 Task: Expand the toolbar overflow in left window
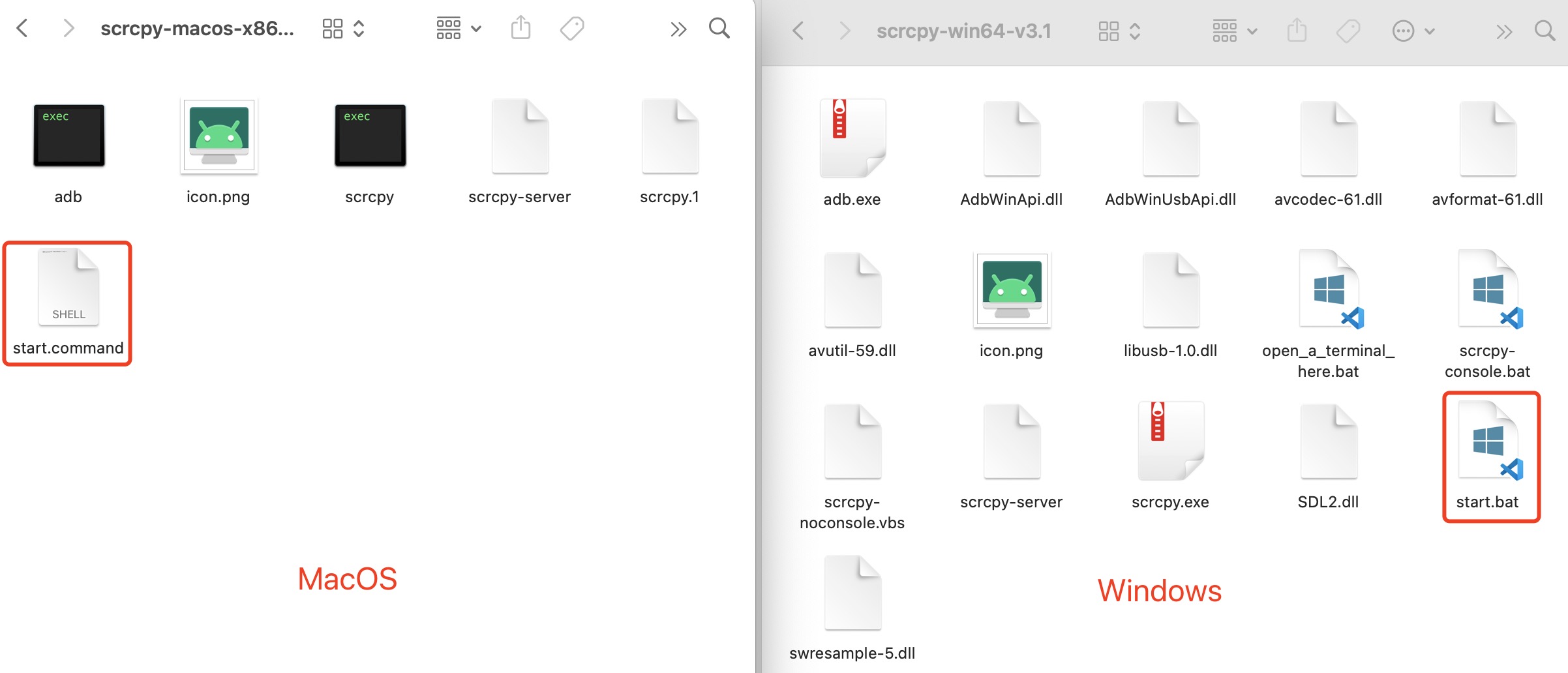[678, 29]
